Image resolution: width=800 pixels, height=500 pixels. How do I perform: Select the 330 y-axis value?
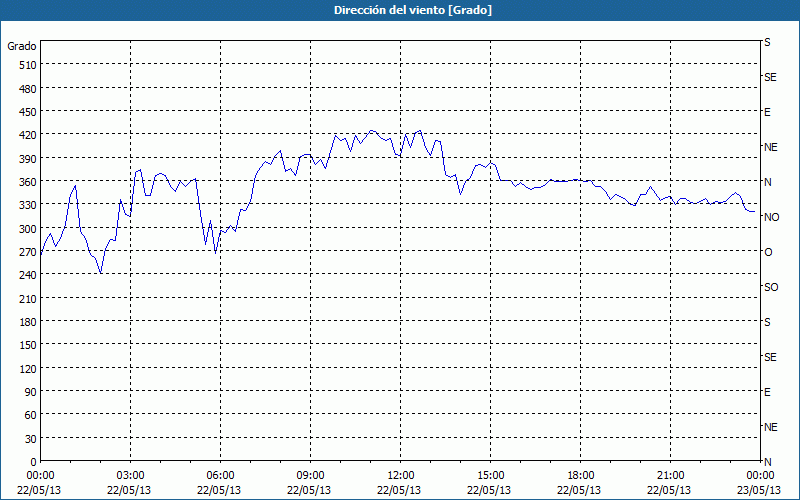pos(29,205)
